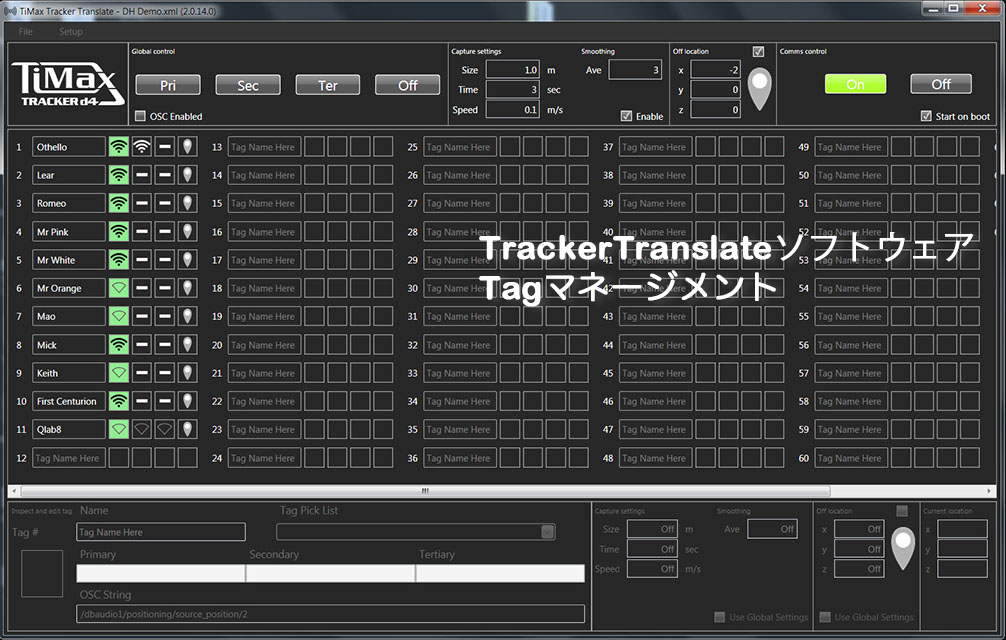Open the File menu
Viewport: 1006px width, 640px height.
tap(26, 31)
